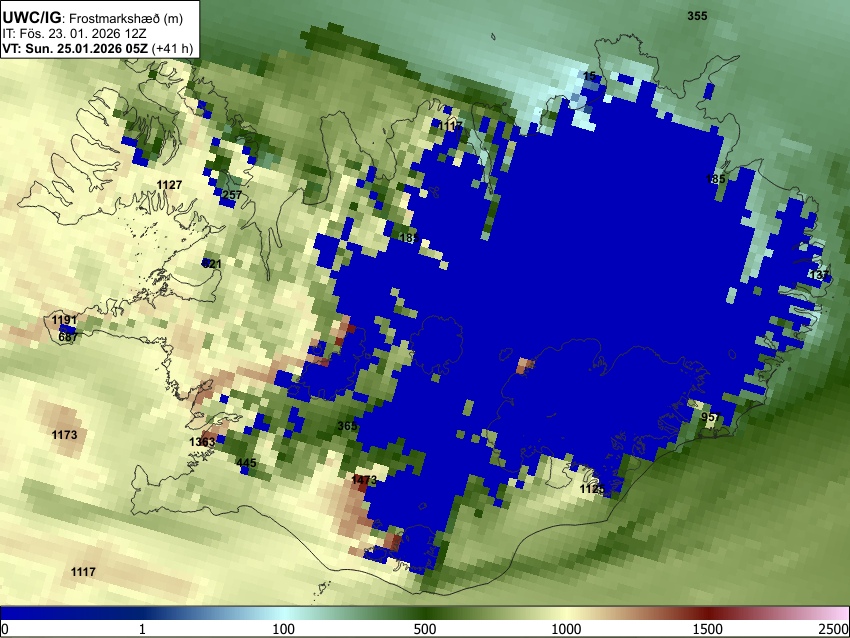The image size is (850, 638).
Task: Click the 257 value on the map
Action: point(232,195)
